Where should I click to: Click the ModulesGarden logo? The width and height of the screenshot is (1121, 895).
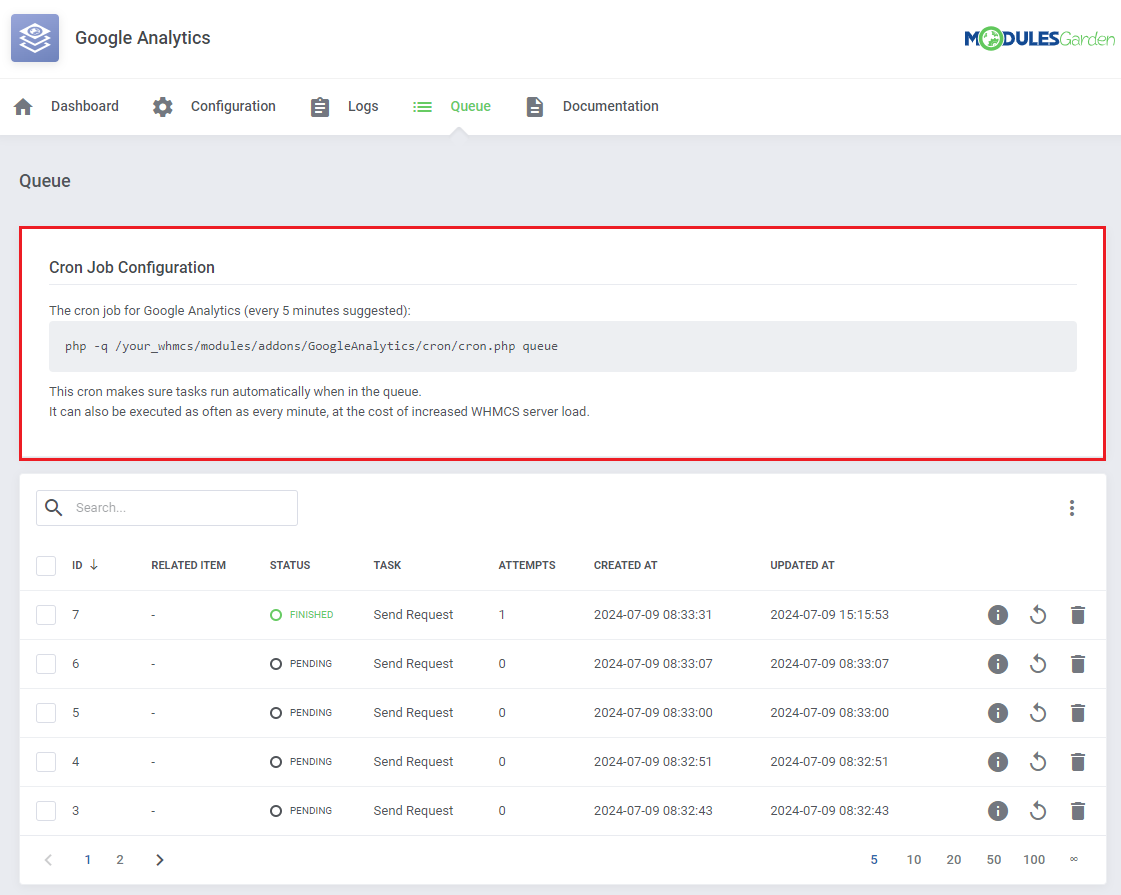point(1039,39)
